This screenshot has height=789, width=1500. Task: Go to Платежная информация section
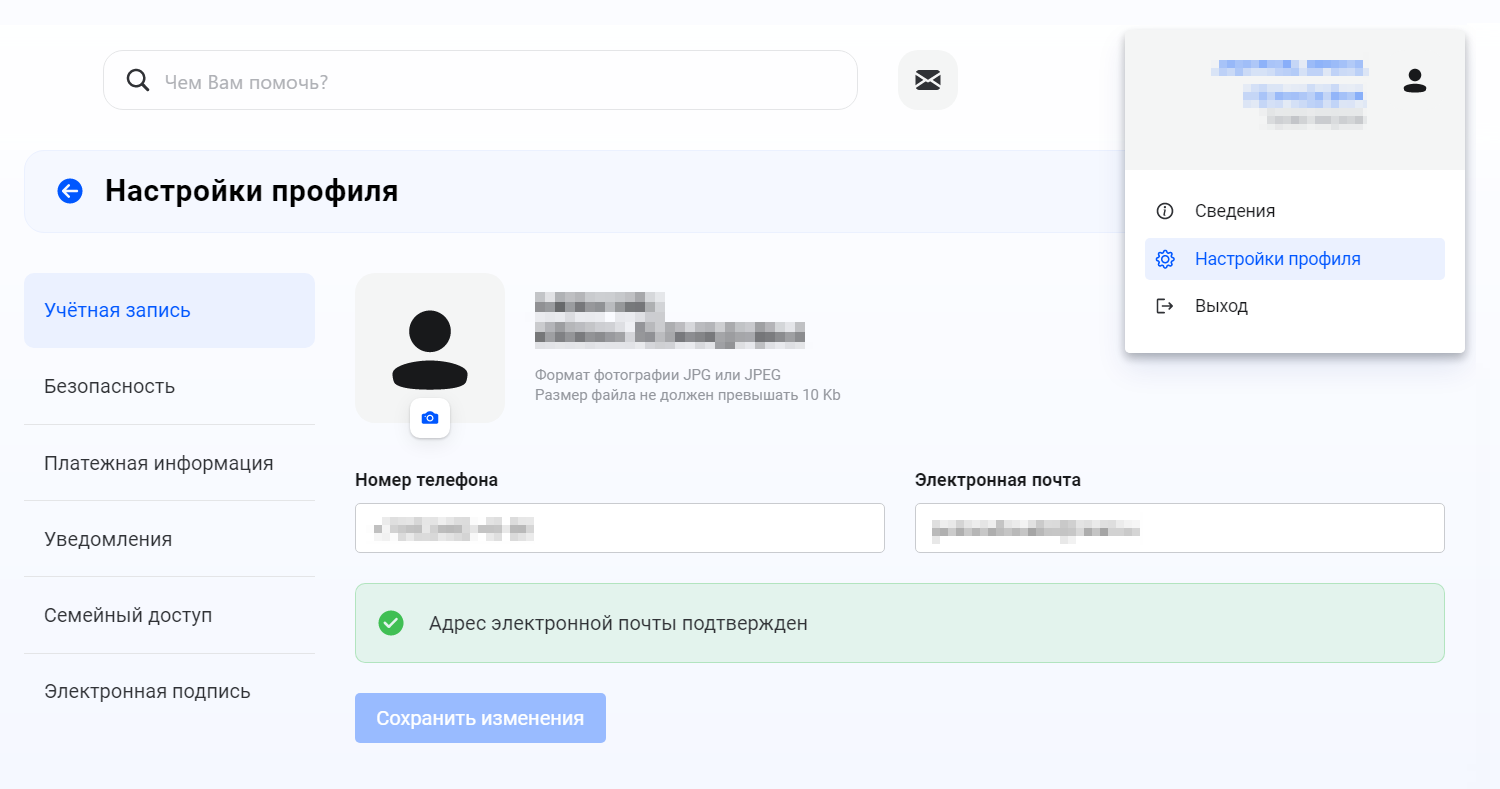click(169, 463)
